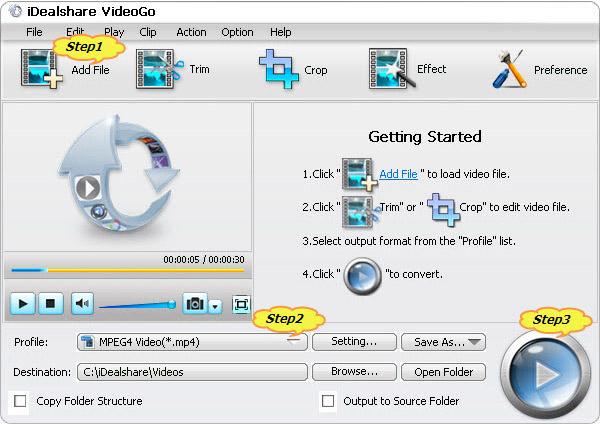The image size is (600, 425).
Task: Click the iDealshare VideoGo title bar icon
Action: 15,11
